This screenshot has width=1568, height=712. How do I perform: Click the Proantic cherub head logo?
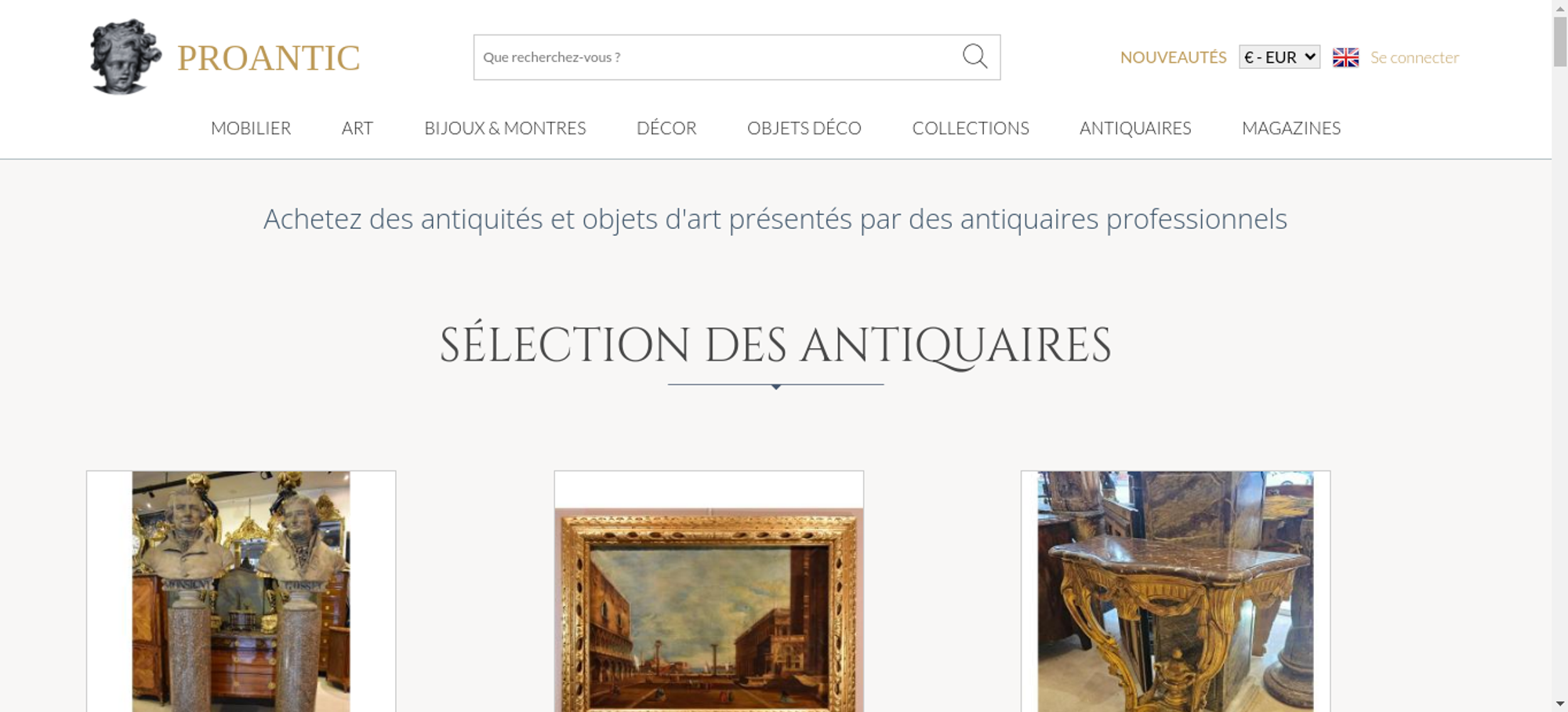pyautogui.click(x=125, y=56)
